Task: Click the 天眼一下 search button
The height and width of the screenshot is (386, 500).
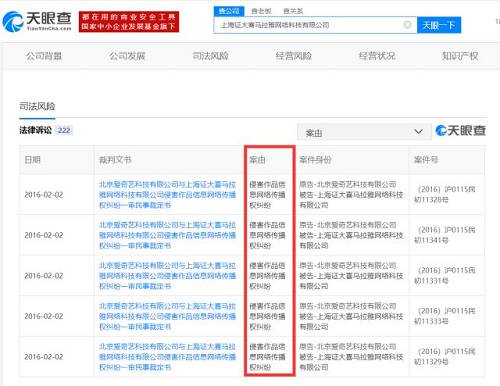Action: (439, 25)
